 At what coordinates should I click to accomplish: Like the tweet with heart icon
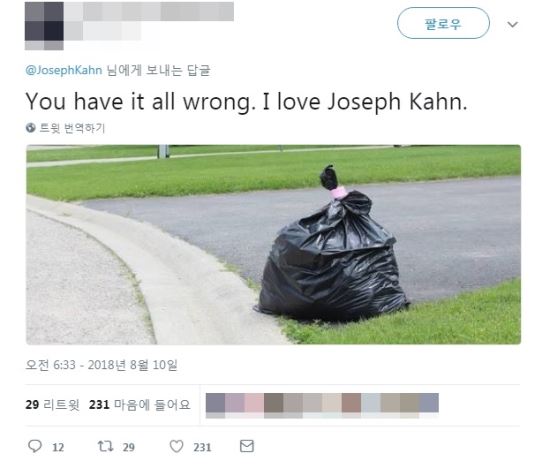click(x=176, y=447)
